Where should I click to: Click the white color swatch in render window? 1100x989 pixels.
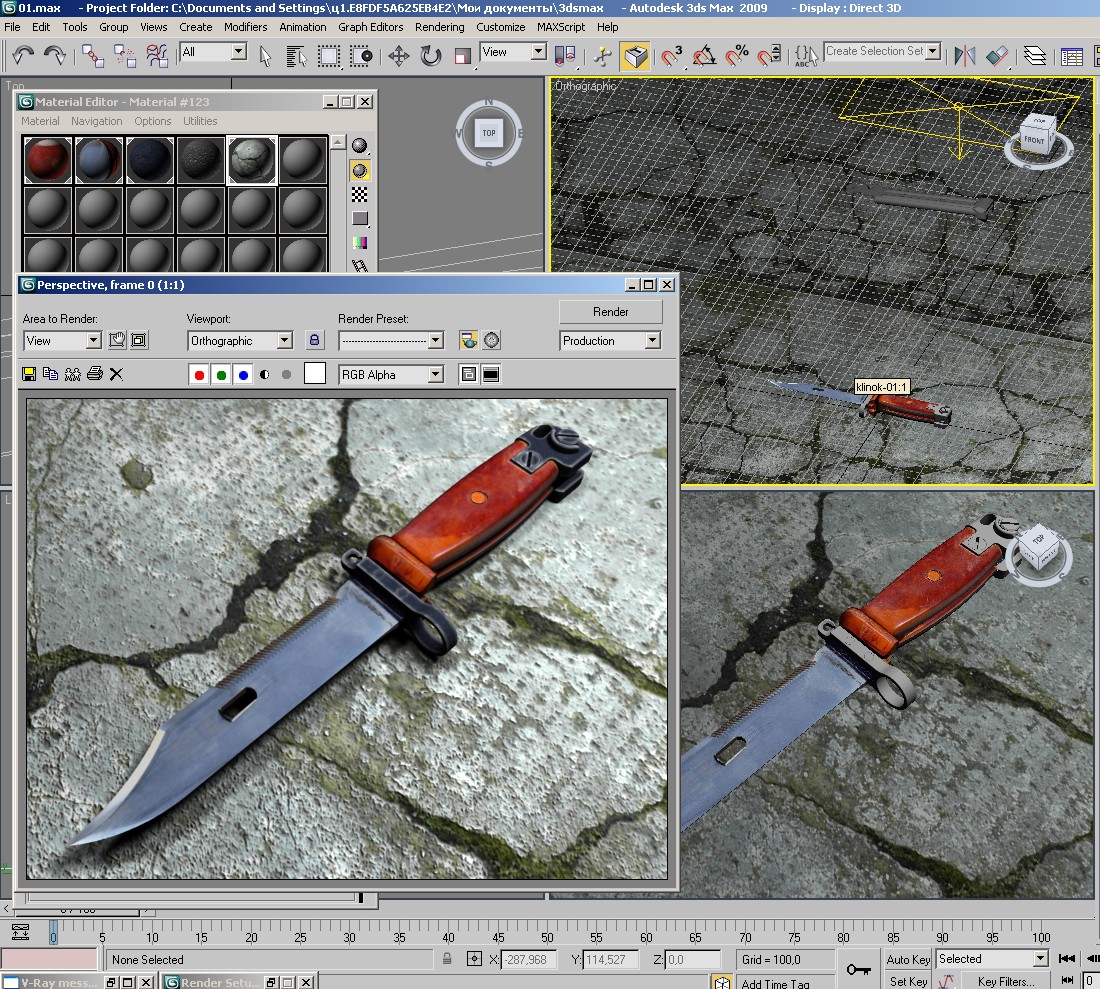315,374
